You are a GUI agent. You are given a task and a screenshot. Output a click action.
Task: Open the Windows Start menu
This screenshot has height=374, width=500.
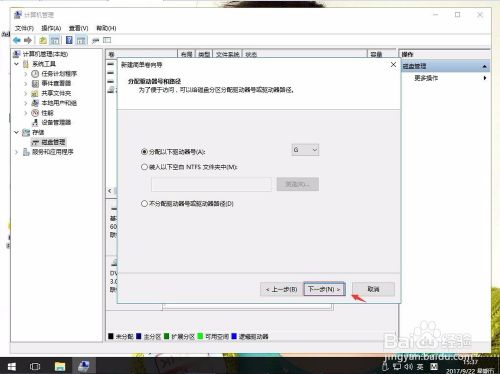pos(12,366)
